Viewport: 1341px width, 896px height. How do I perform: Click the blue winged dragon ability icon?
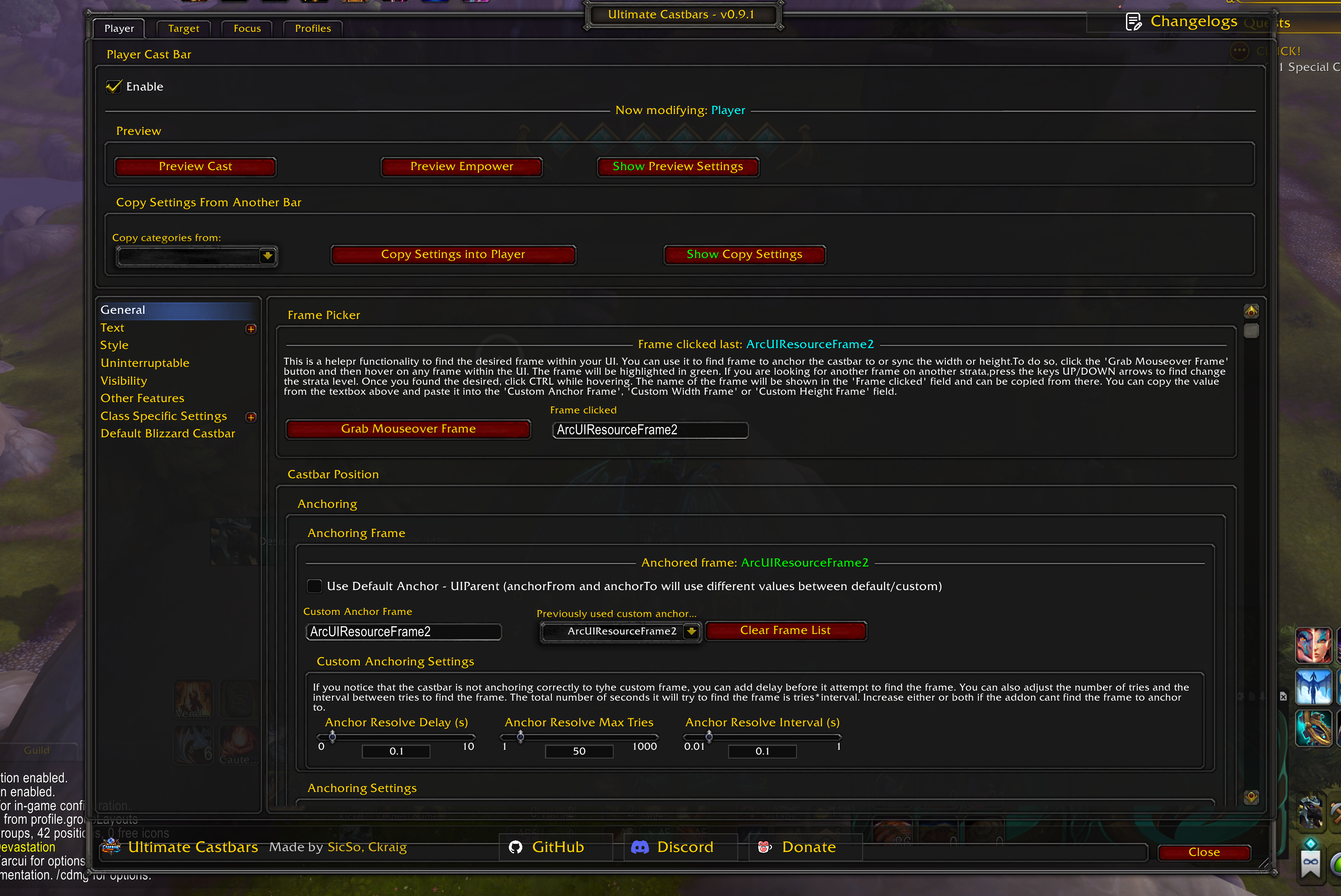coord(1313,687)
